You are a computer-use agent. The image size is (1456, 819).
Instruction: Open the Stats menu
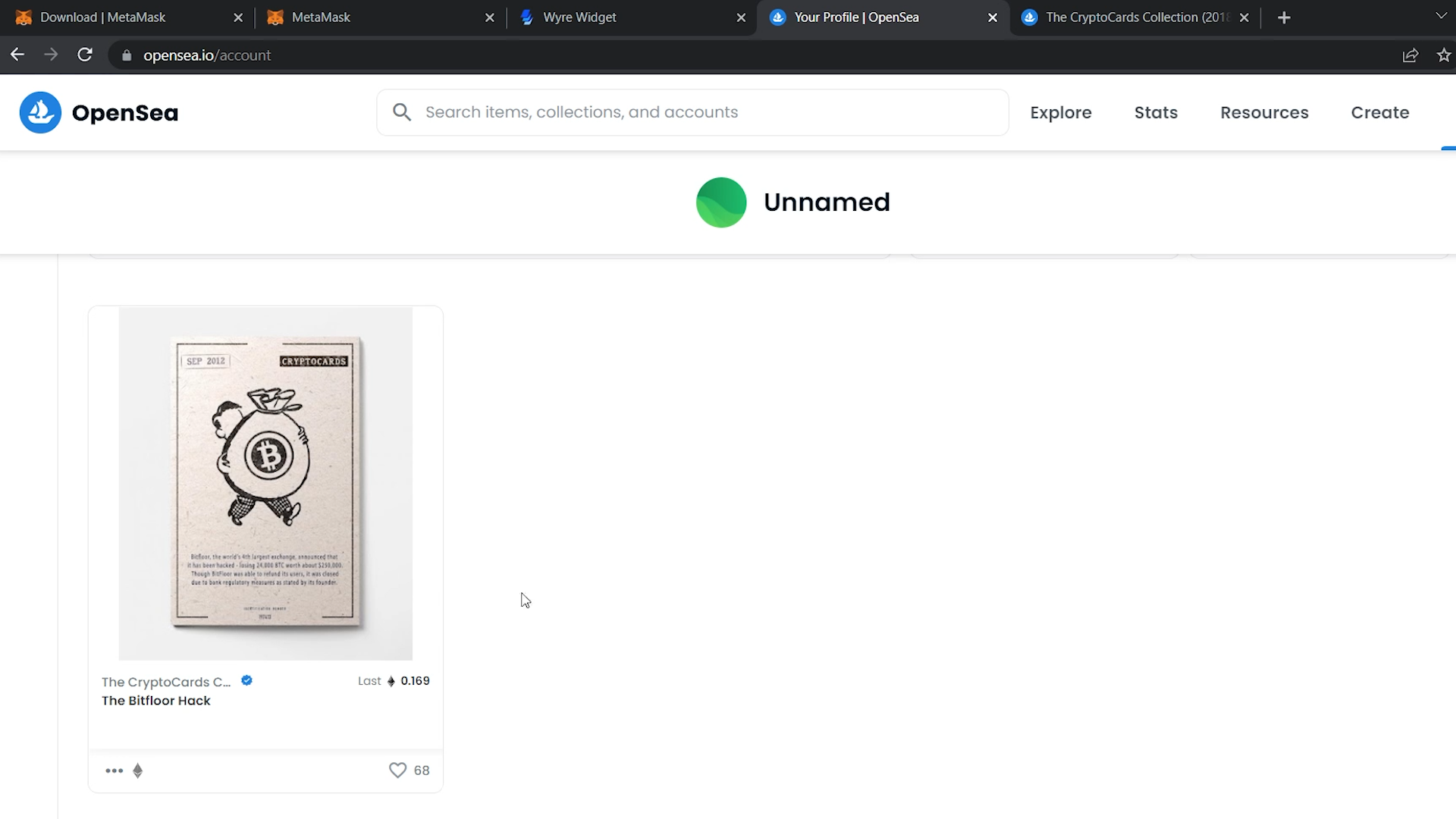[x=1156, y=112]
